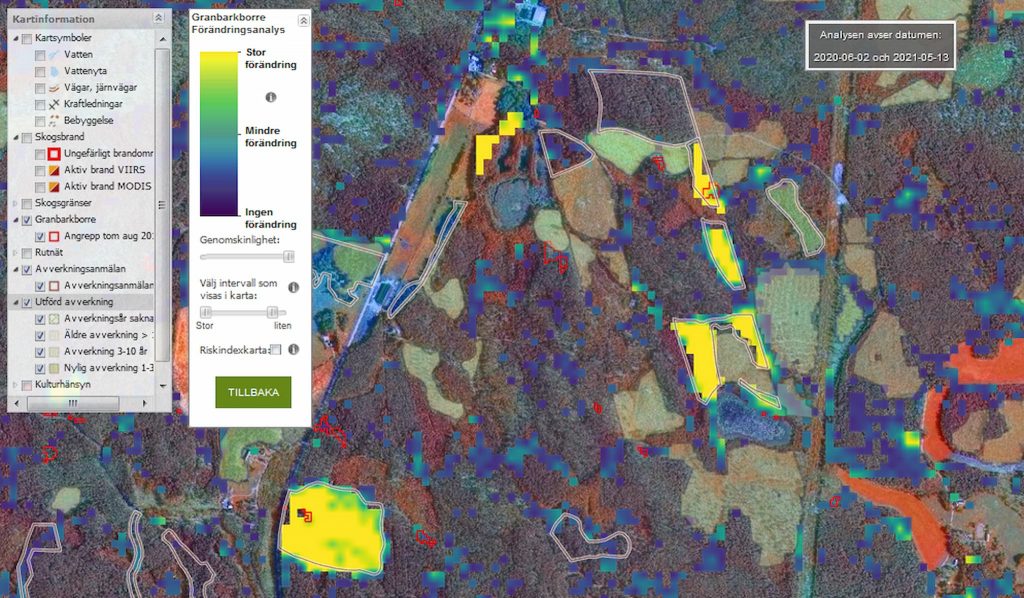1024x598 pixels.
Task: Click the layer list scroll-up arrow
Action: click(162, 39)
